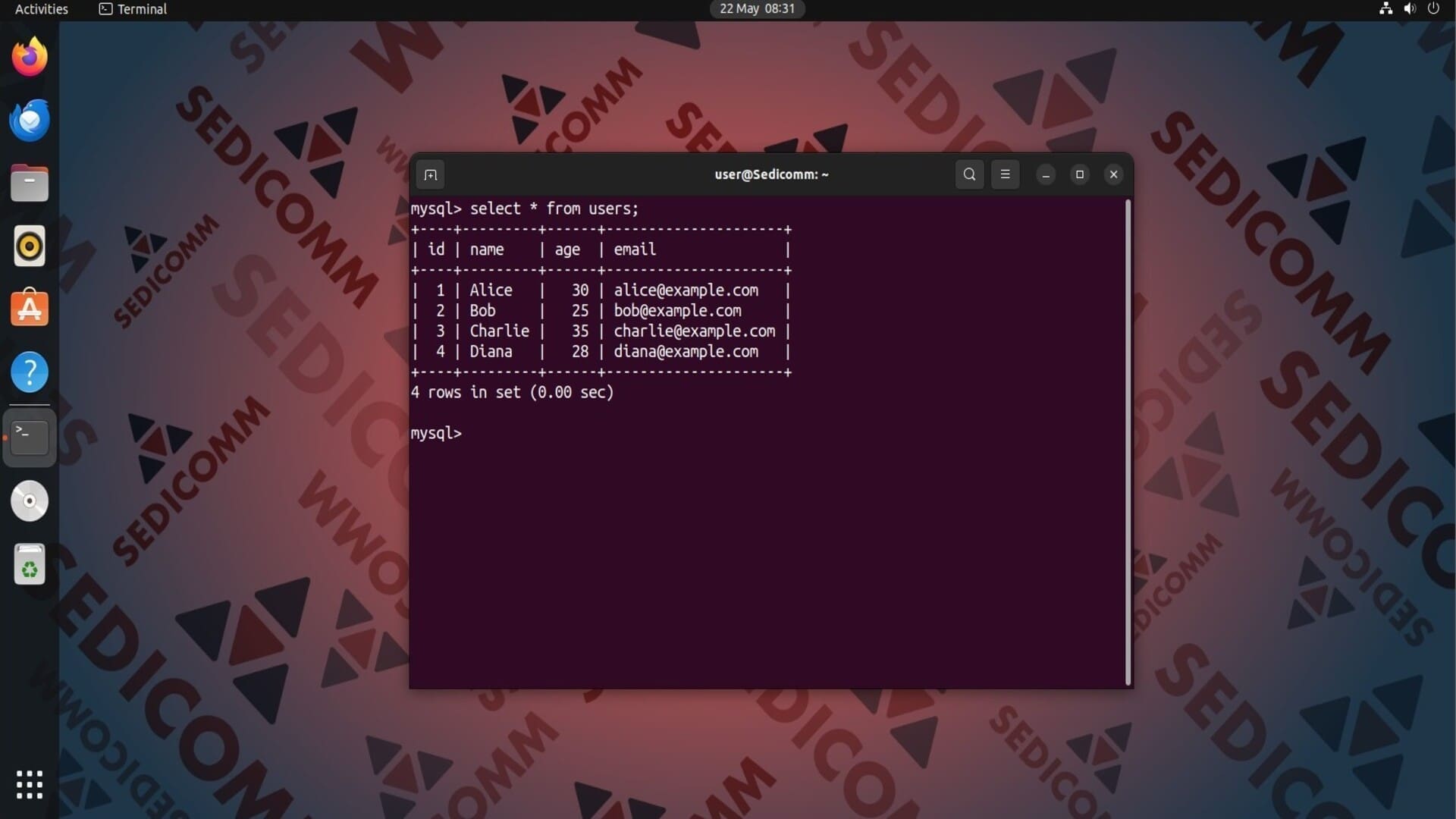1456x819 pixels.
Task: Open the Terminal app menu in top bar
Action: point(133,9)
